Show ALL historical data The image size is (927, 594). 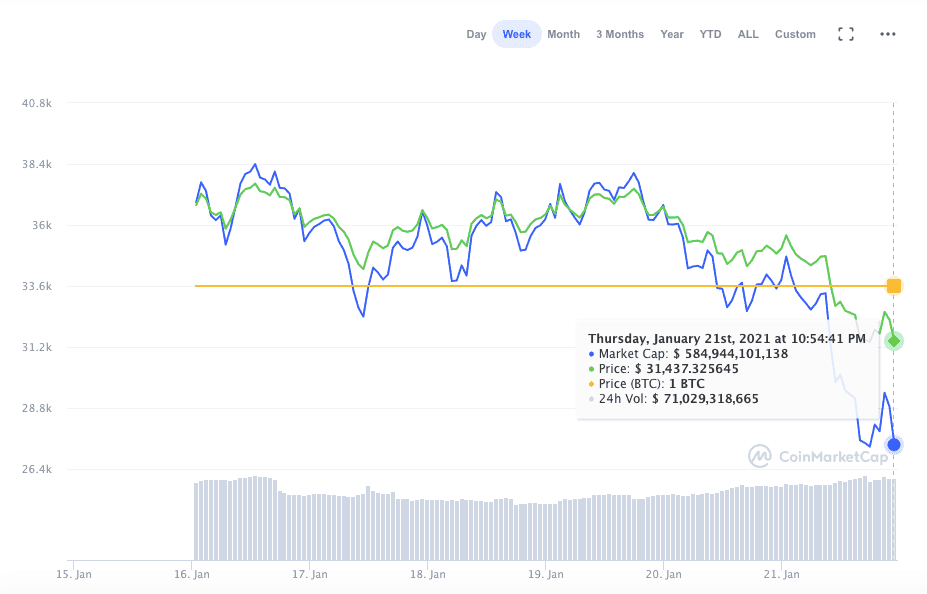tap(748, 34)
